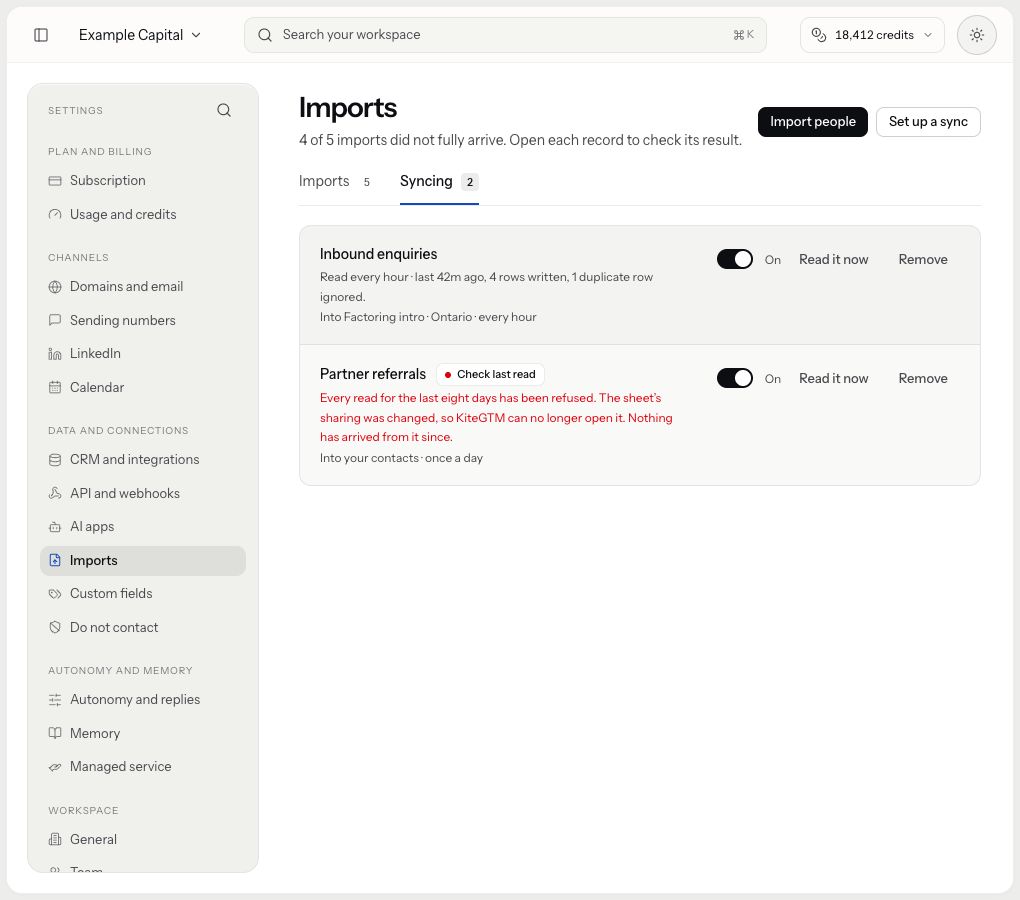Click the Inbound enquiries title
Screen dimensions: 1020x900
coord(379,254)
